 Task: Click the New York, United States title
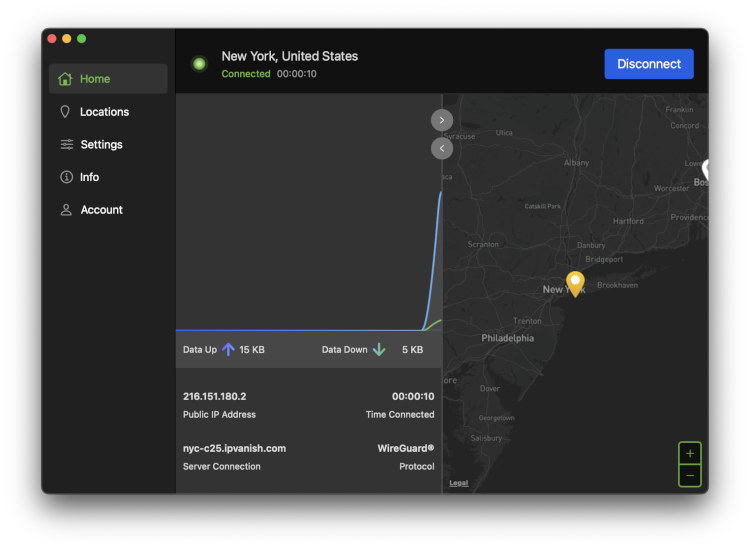289,56
